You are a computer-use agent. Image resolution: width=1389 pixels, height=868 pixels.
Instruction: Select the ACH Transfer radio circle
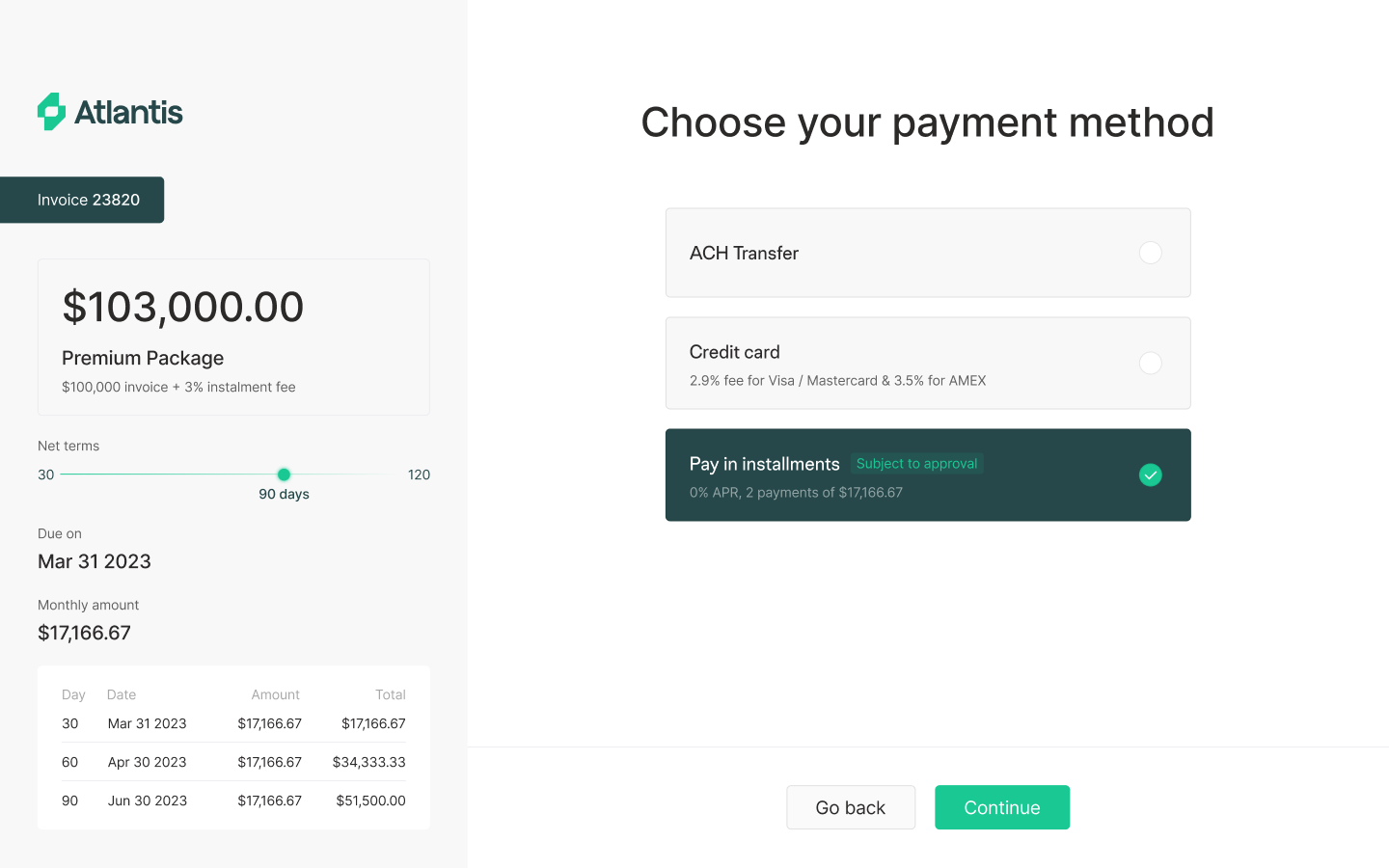1150,253
